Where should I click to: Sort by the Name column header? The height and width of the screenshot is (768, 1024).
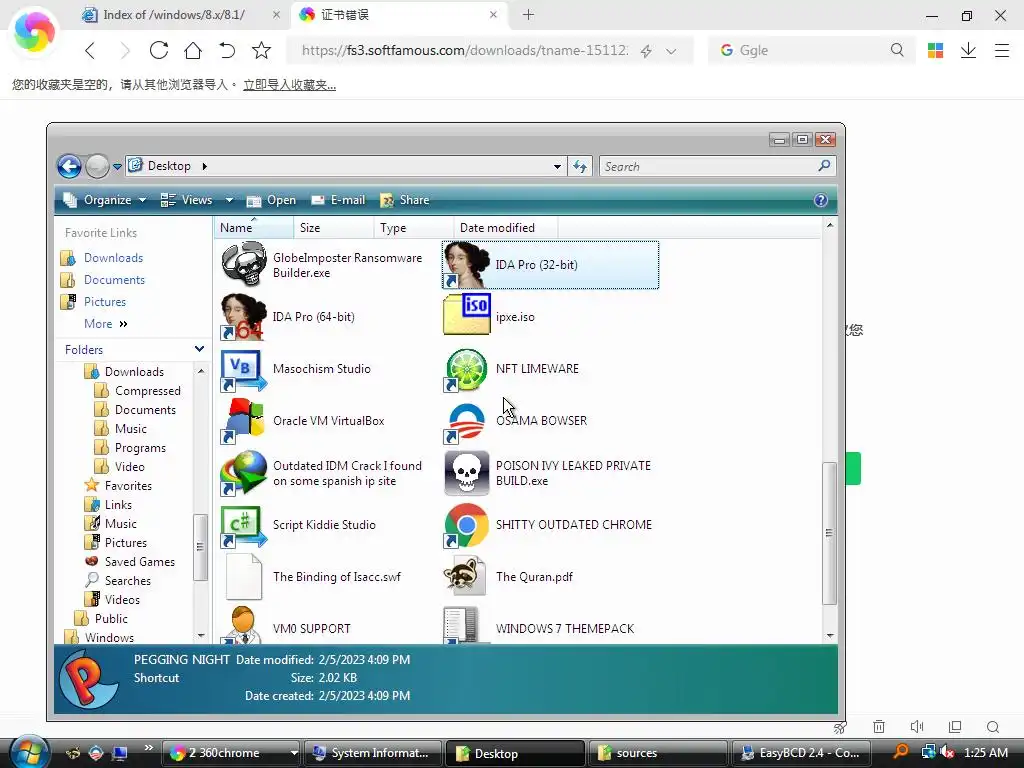(253, 228)
